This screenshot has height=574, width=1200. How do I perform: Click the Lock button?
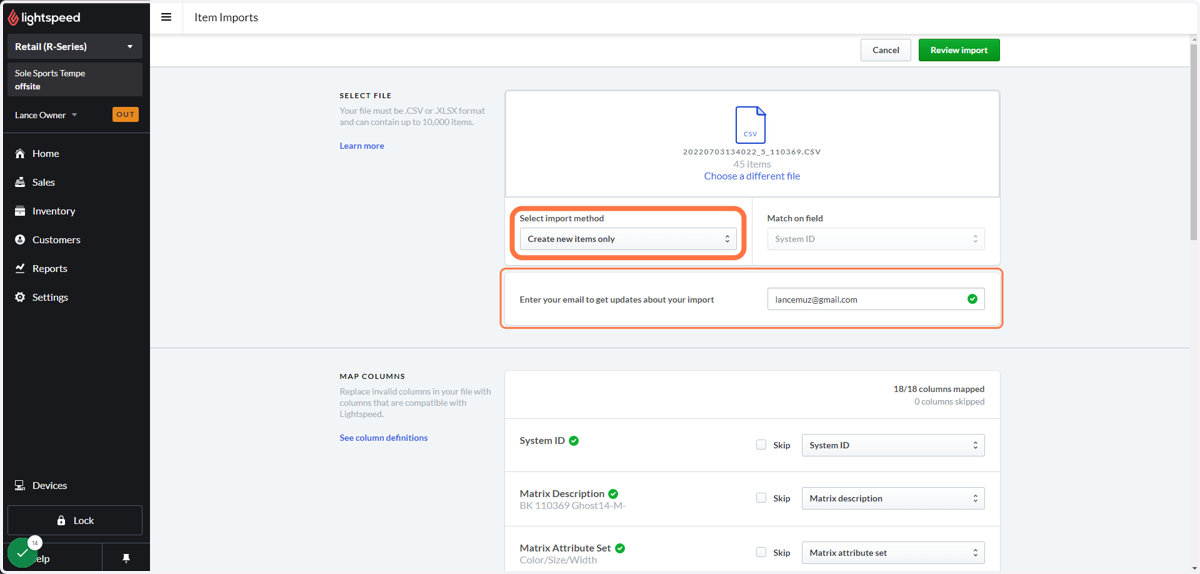coord(75,520)
